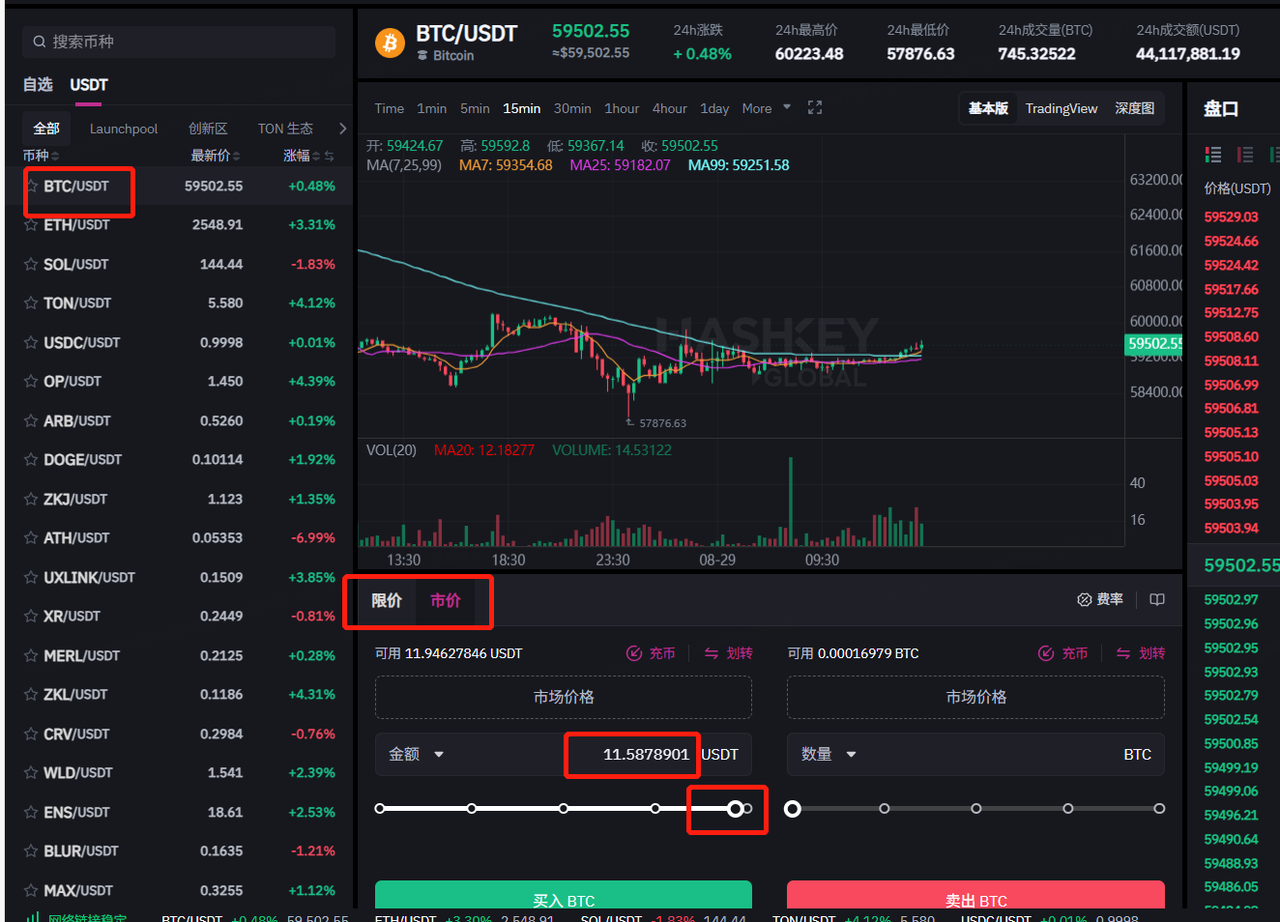Screen dimensions: 1280x922
Task: Toggle the star for TON/USDT
Action: (x=33, y=303)
